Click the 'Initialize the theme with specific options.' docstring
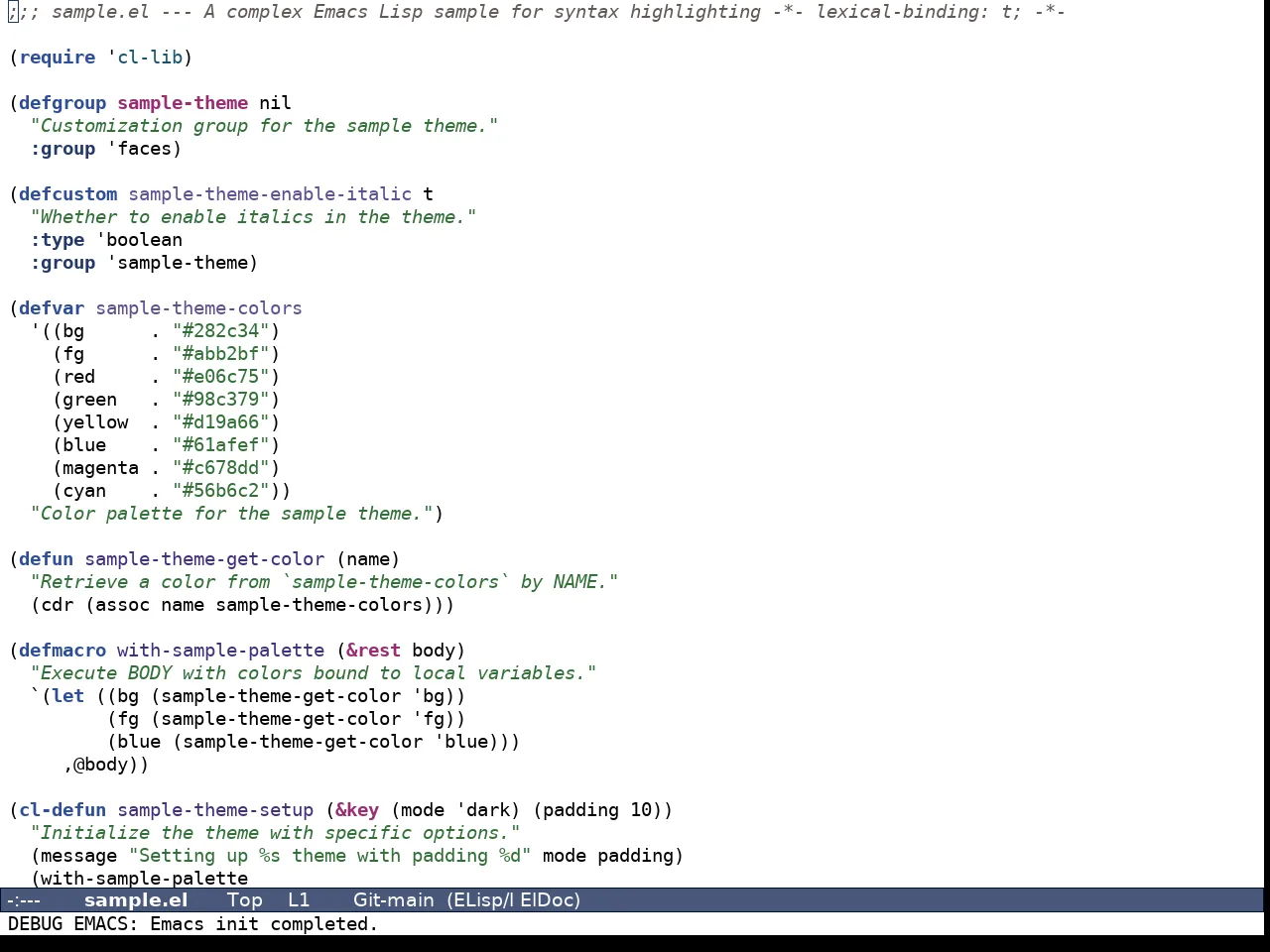The height and width of the screenshot is (952, 1270). click(x=275, y=833)
